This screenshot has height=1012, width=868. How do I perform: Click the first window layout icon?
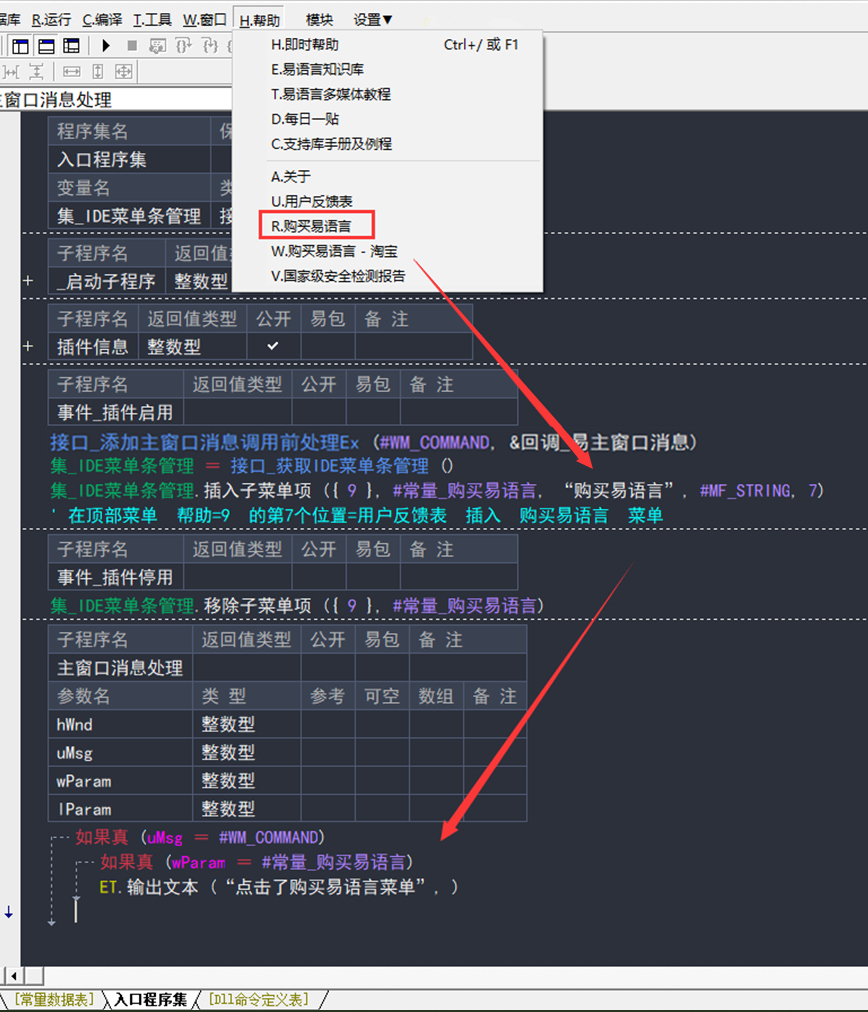[x=20, y=46]
